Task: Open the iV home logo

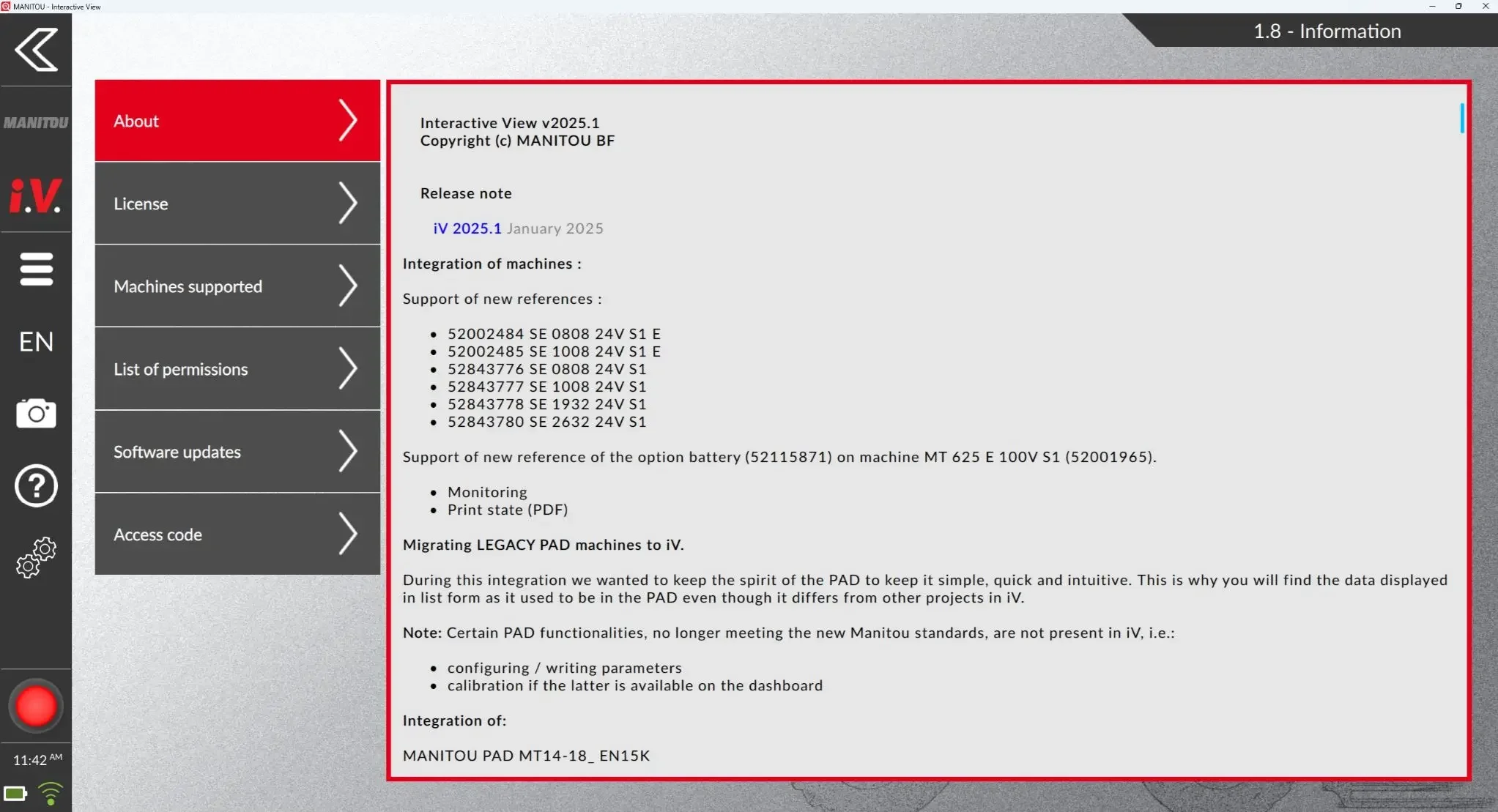Action: [35, 195]
